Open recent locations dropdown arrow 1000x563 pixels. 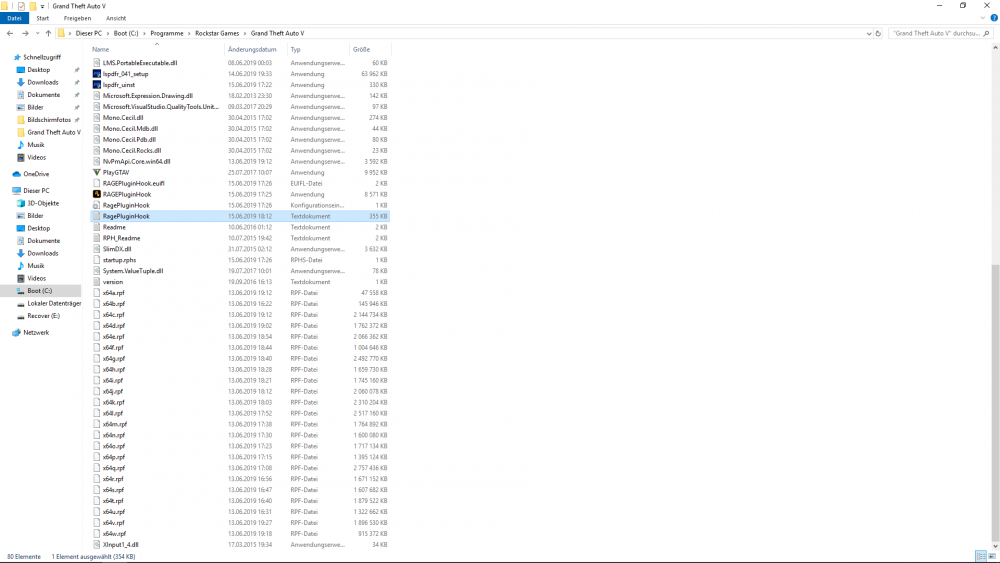point(37,33)
